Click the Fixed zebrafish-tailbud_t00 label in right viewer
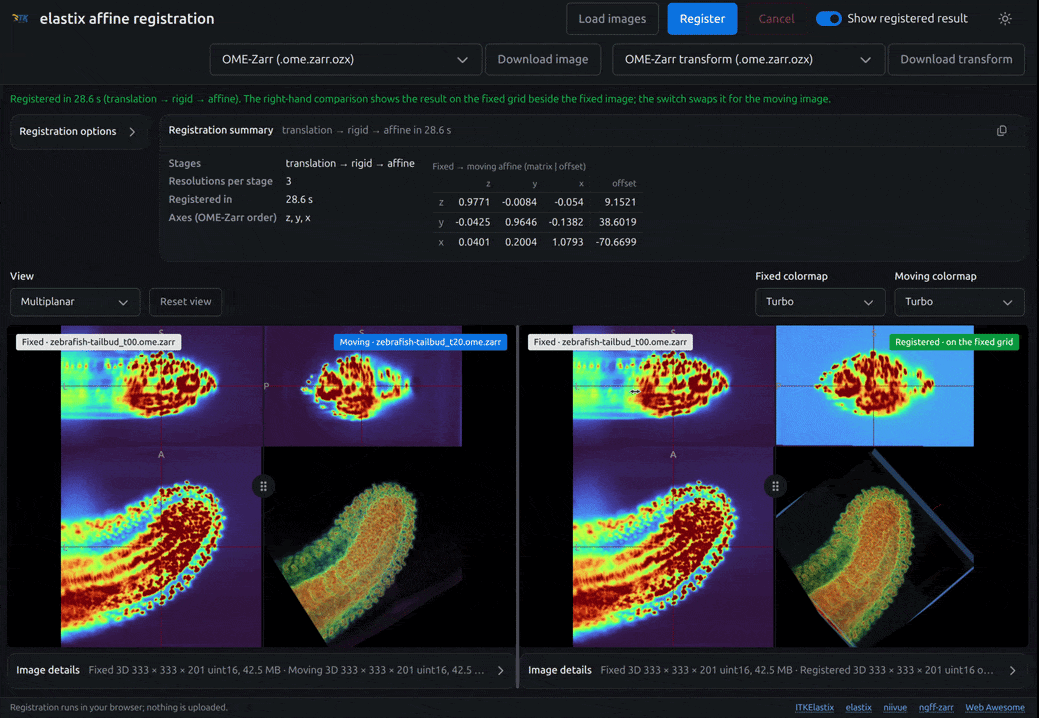Screen dimensions: 1039x718 pyautogui.click(x=610, y=342)
